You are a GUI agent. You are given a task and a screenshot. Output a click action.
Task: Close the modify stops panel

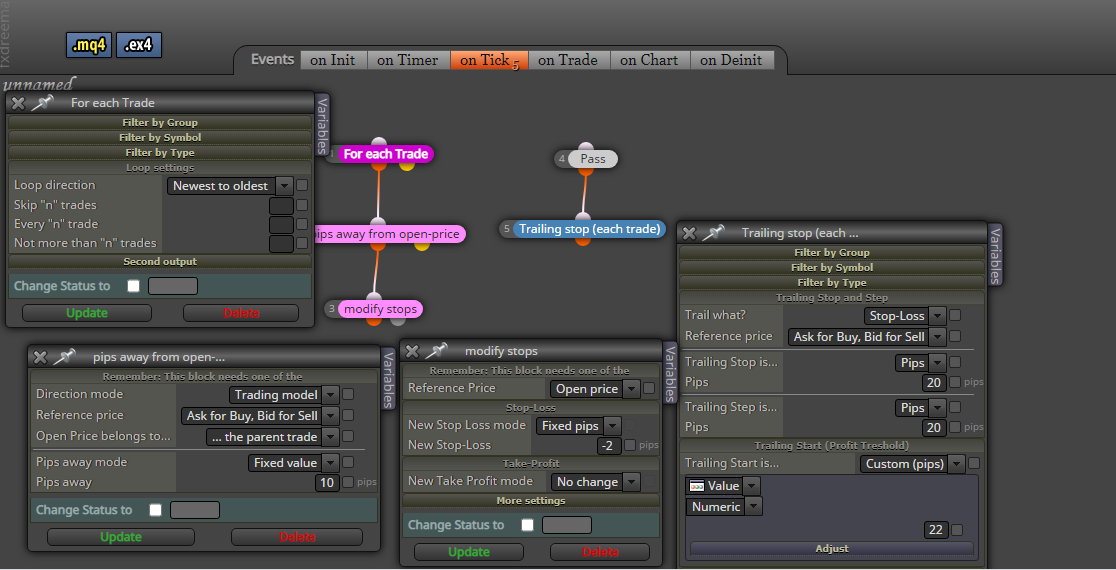[411, 351]
